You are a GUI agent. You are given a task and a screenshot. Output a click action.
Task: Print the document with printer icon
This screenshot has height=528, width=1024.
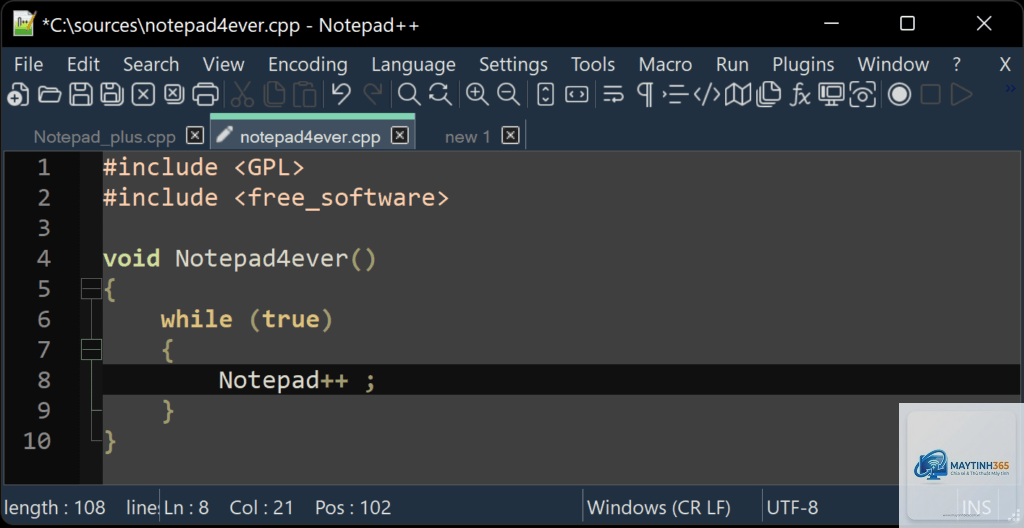coord(205,95)
